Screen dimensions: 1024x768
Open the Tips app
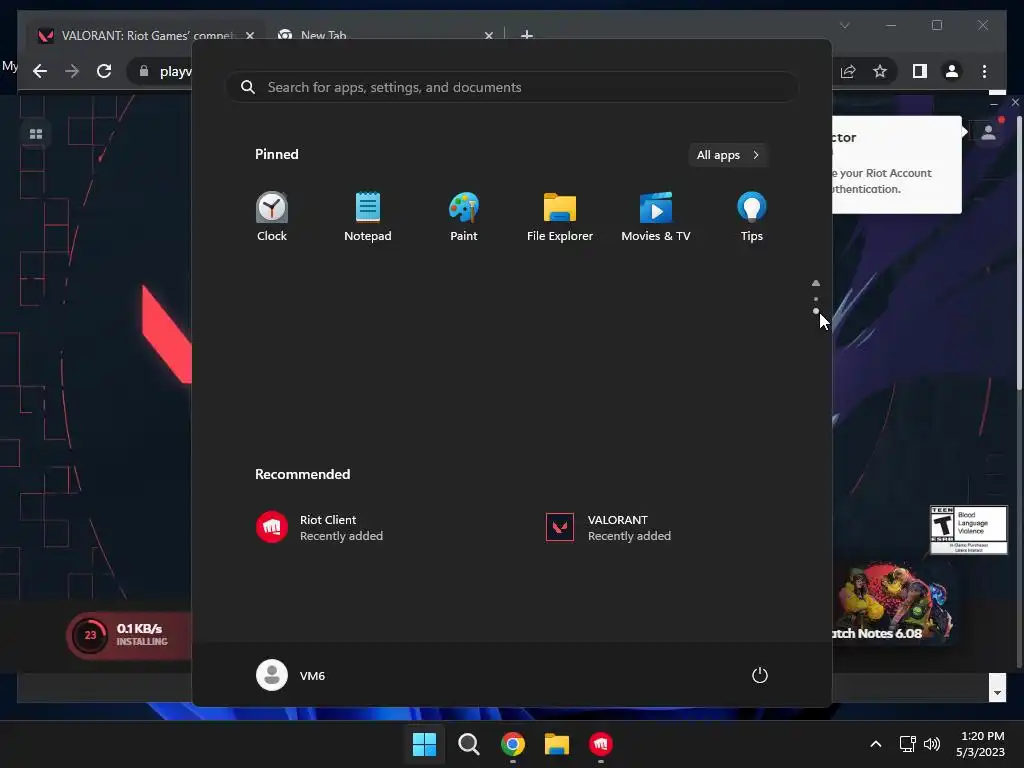(752, 217)
